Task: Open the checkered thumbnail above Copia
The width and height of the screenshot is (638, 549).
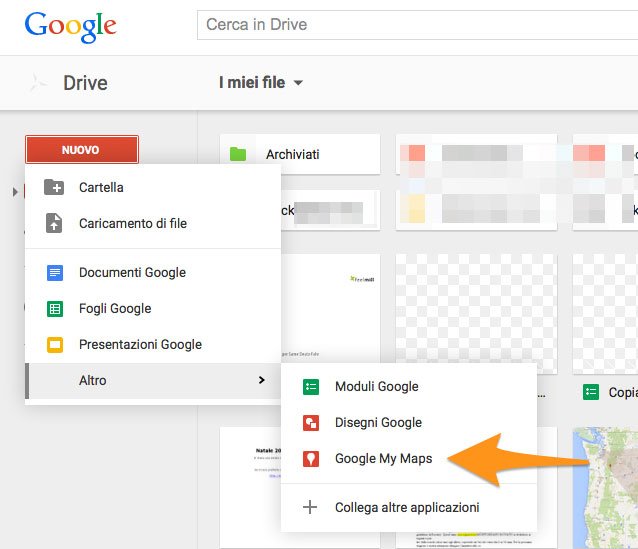Action: (605, 313)
